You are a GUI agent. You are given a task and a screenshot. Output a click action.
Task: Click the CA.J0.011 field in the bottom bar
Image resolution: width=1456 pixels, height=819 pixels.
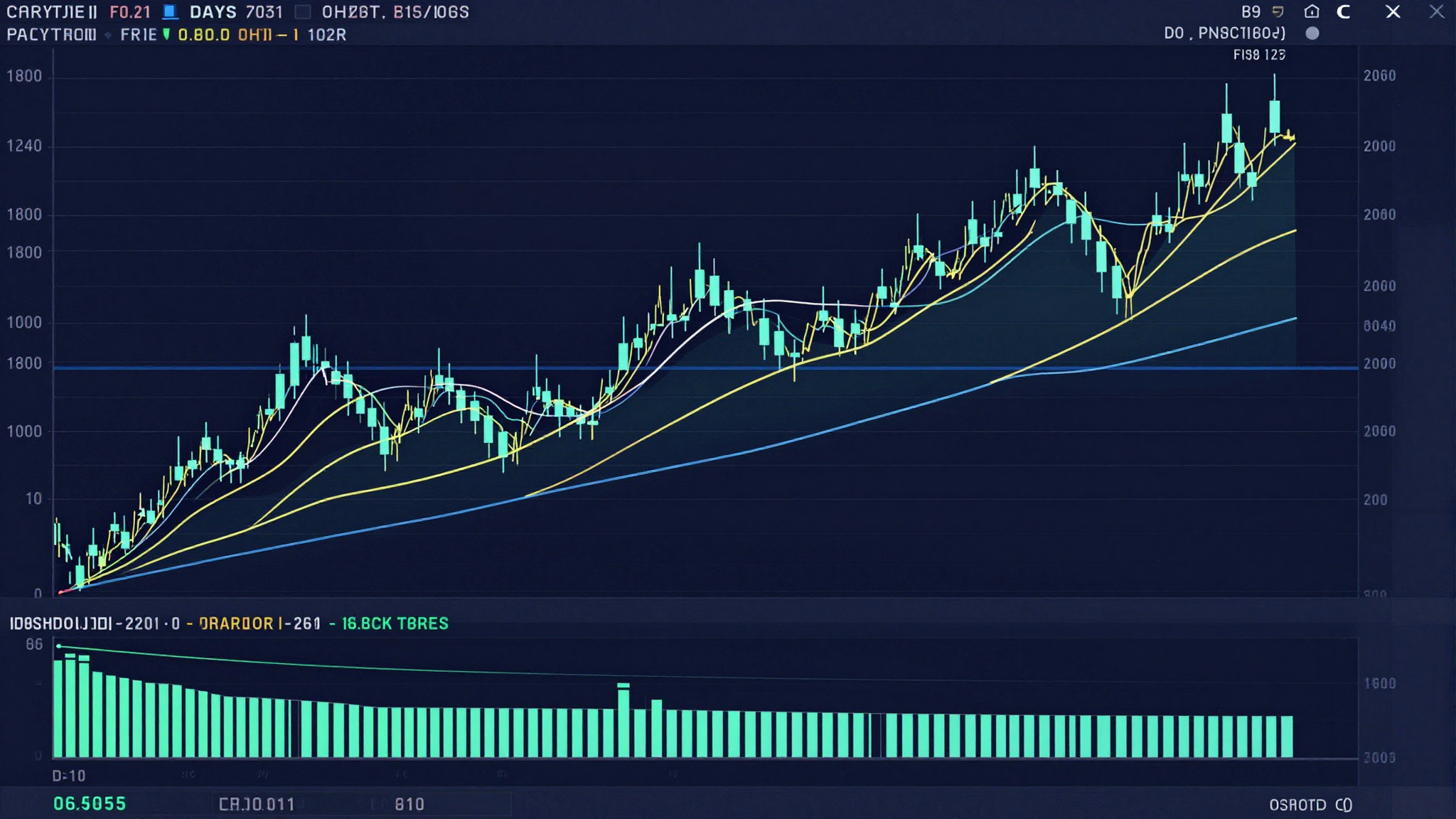coord(256,804)
